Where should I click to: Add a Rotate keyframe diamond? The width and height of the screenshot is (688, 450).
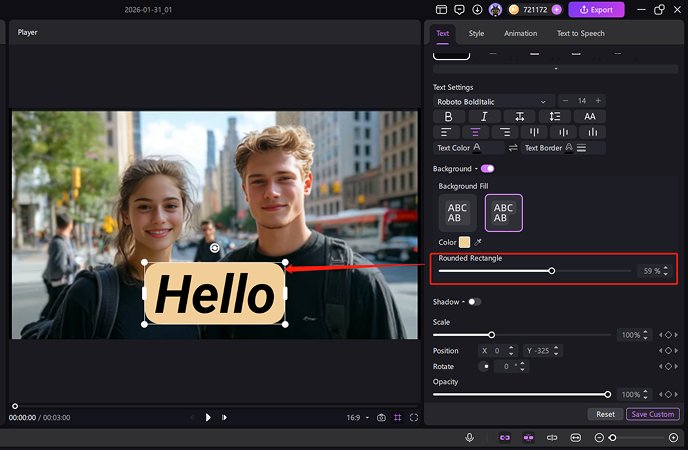(x=668, y=366)
